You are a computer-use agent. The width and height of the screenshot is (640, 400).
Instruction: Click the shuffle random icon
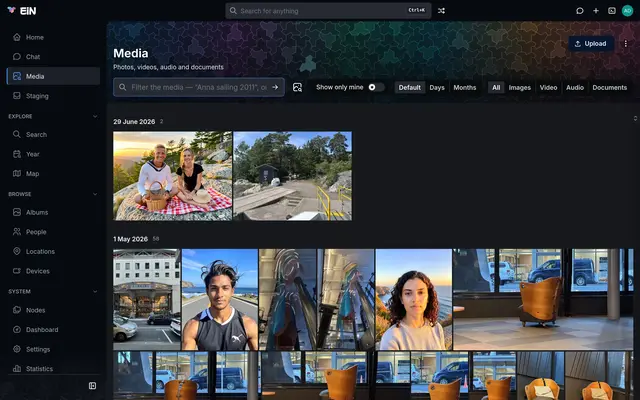[441, 11]
